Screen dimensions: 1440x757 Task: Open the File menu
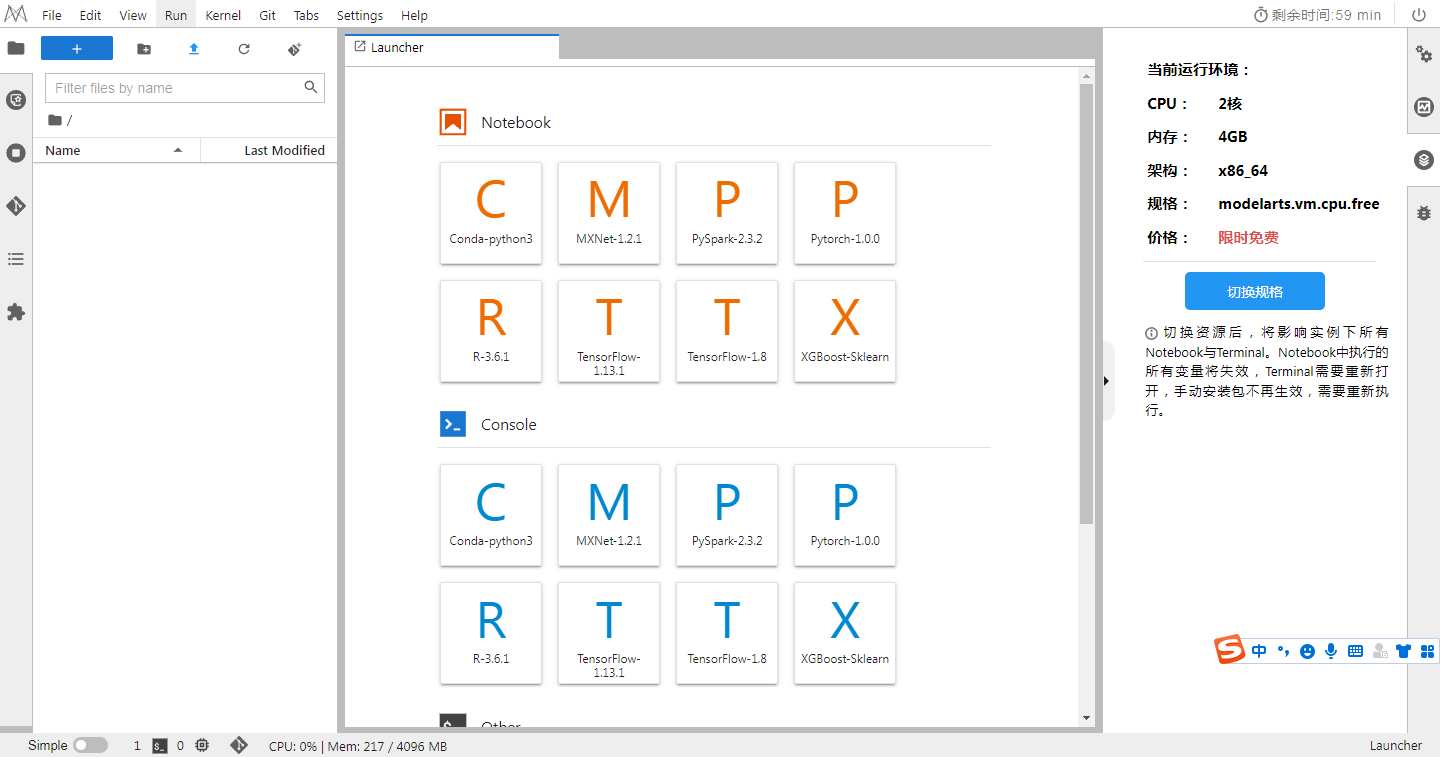52,15
